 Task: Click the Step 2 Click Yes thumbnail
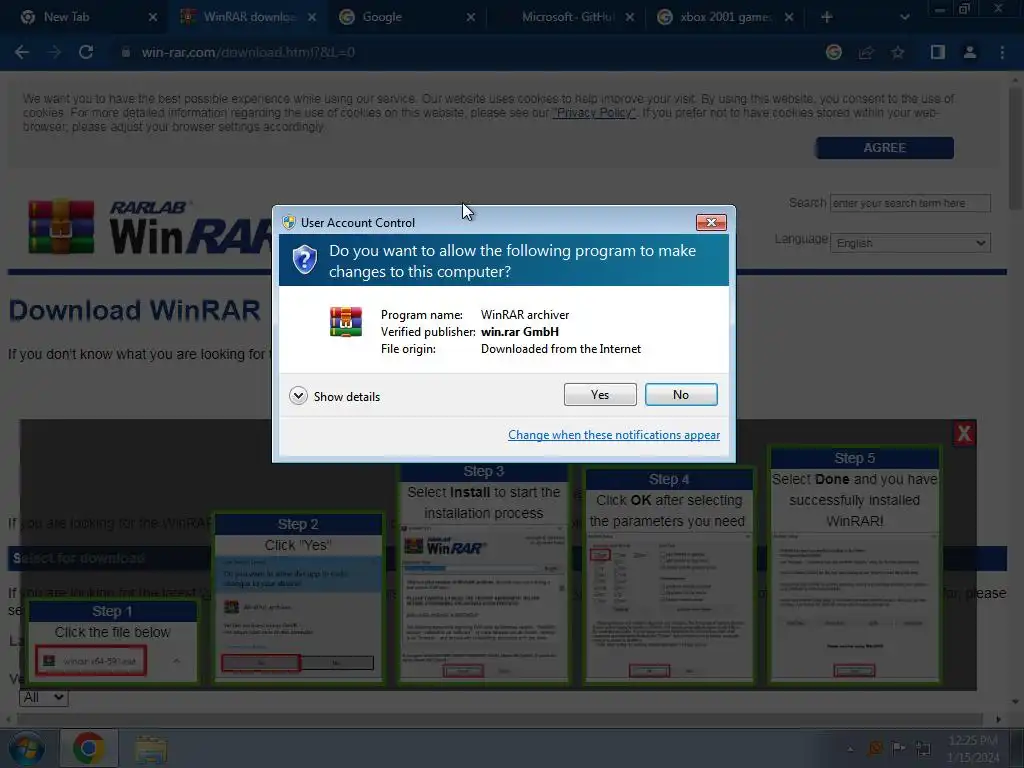pos(298,598)
